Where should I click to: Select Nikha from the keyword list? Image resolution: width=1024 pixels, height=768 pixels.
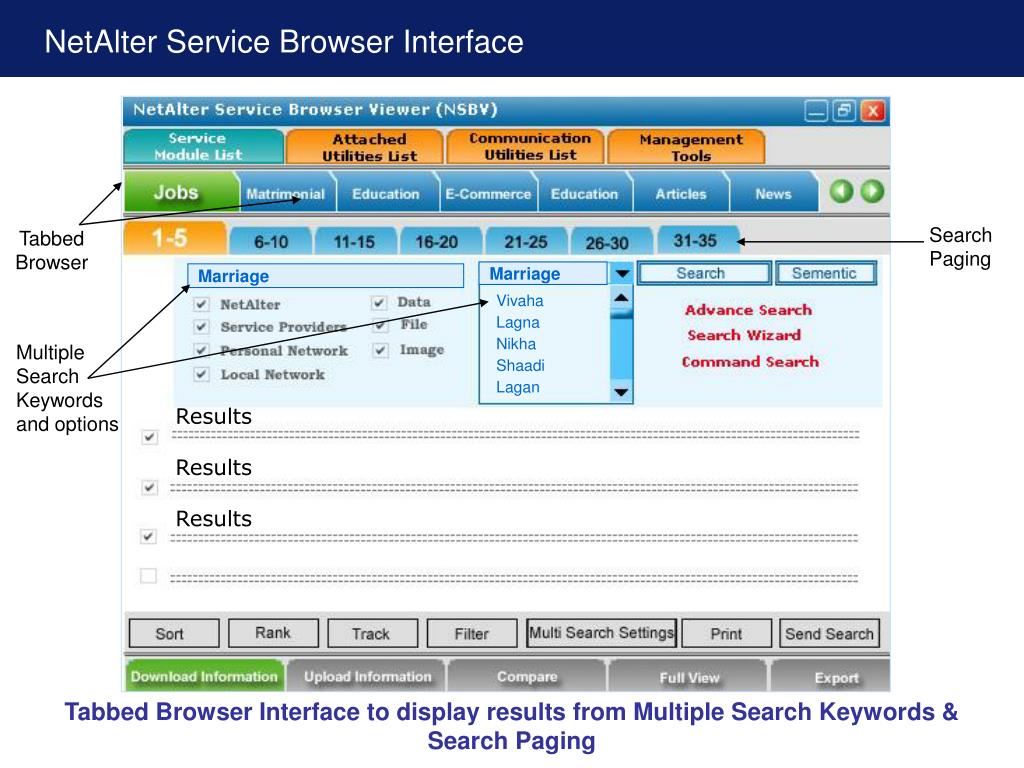click(x=516, y=344)
